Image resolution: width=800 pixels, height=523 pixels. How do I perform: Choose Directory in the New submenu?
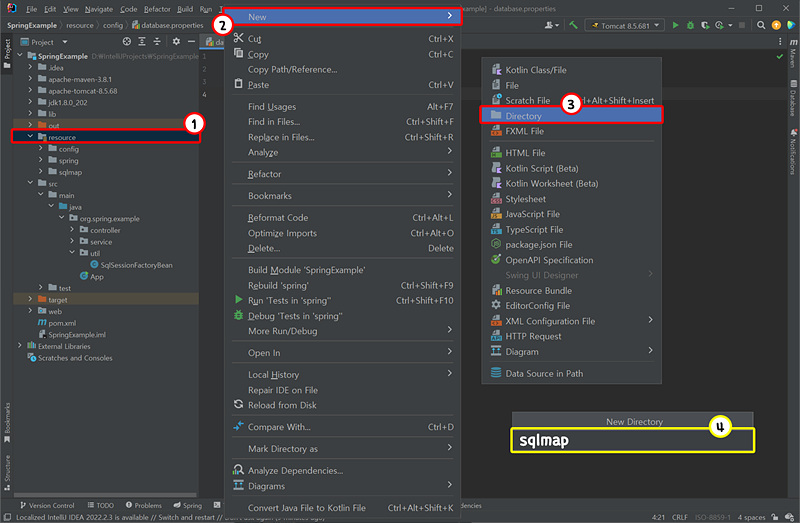(571, 116)
